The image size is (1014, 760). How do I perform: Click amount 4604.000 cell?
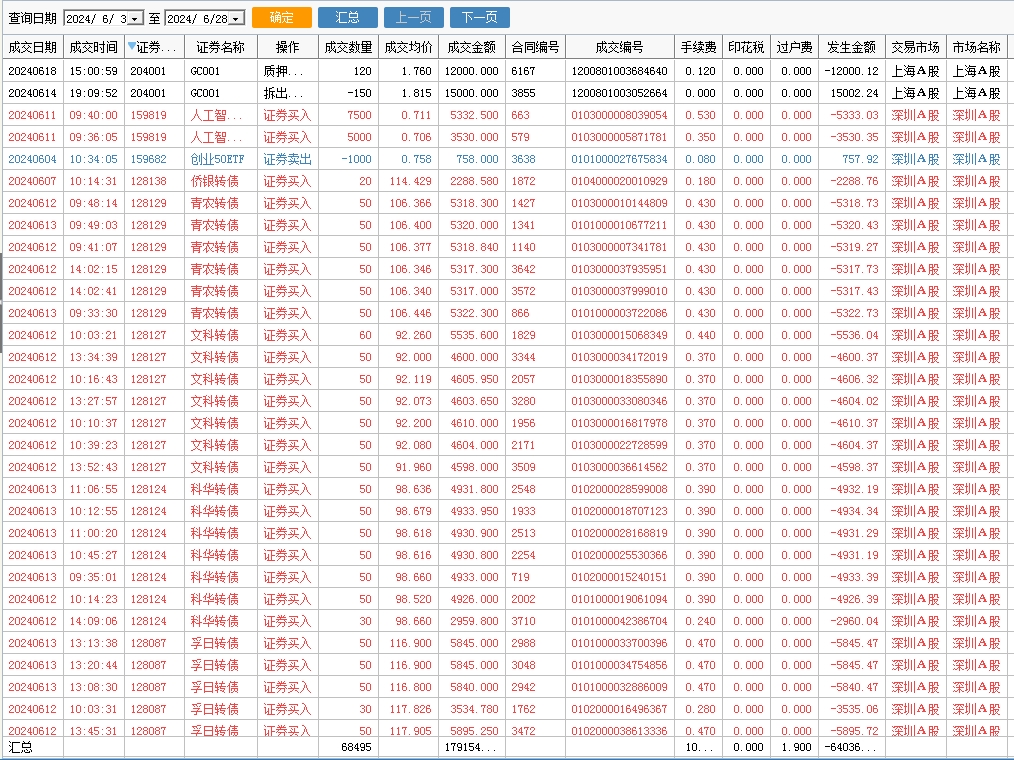click(x=471, y=445)
